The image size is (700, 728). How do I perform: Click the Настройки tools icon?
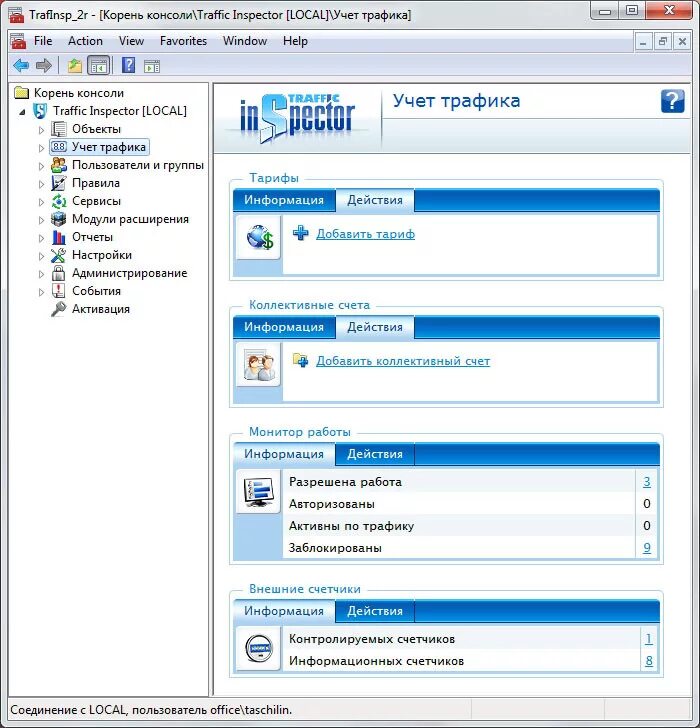pos(58,255)
